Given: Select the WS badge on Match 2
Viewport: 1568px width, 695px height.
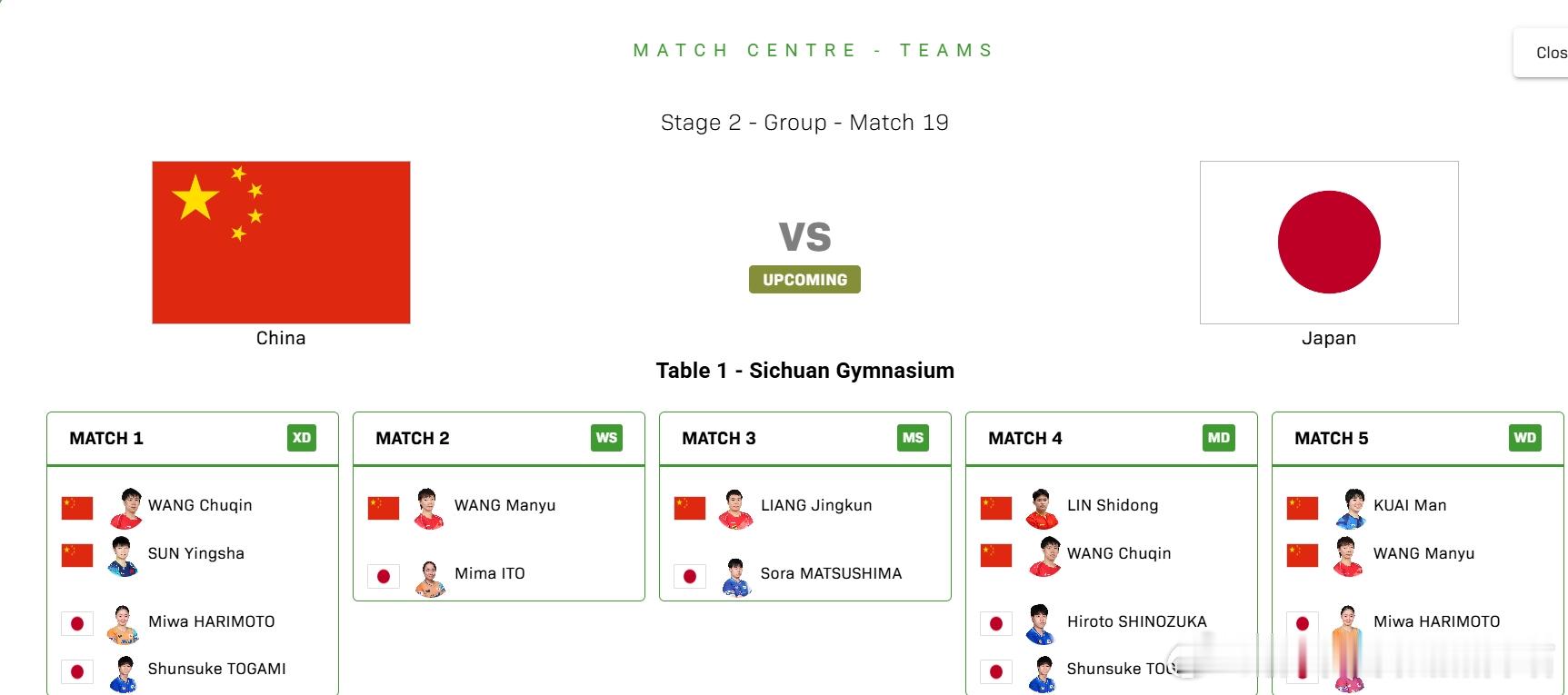Looking at the screenshot, I should coord(607,438).
